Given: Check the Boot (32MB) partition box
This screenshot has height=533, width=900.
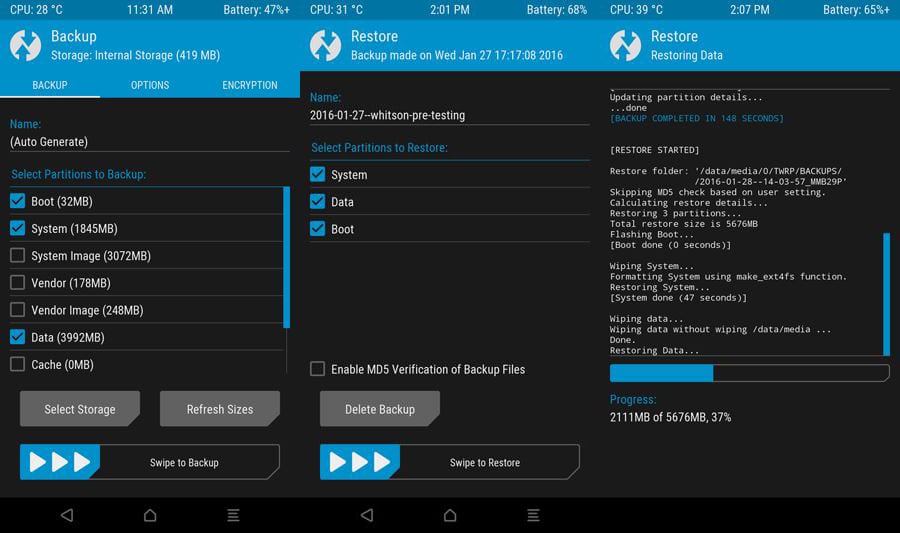Looking at the screenshot, I should click(18, 201).
